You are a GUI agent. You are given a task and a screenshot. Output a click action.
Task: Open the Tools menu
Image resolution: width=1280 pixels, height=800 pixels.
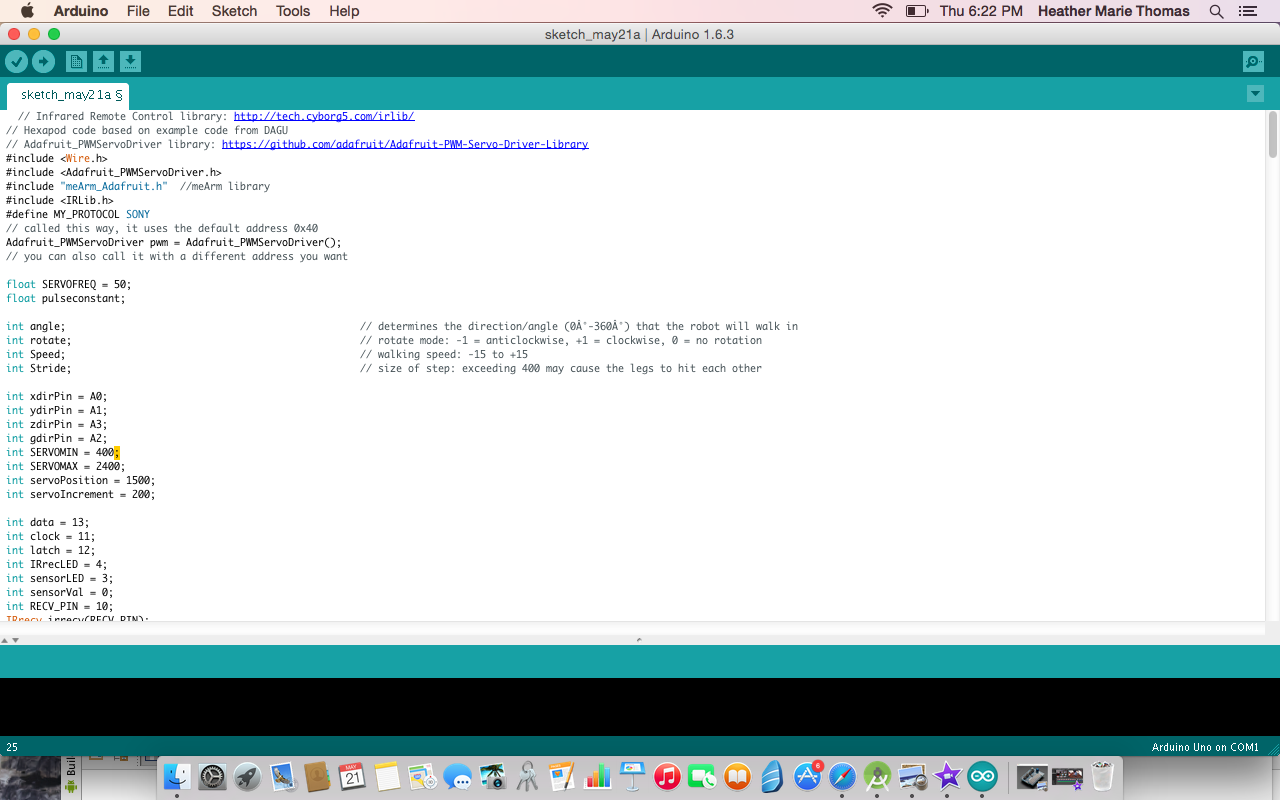coord(293,11)
